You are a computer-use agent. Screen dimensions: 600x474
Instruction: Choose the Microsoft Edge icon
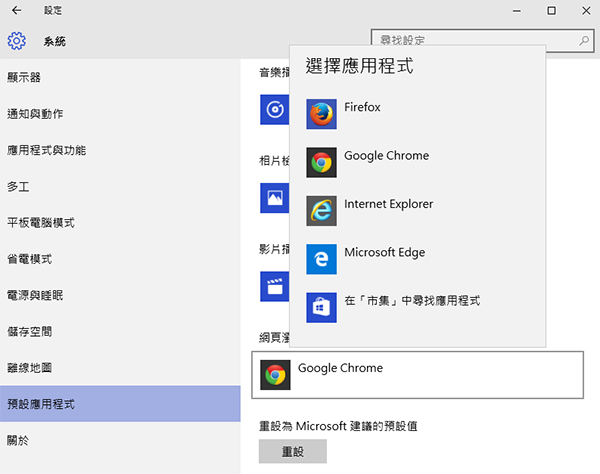click(321, 259)
